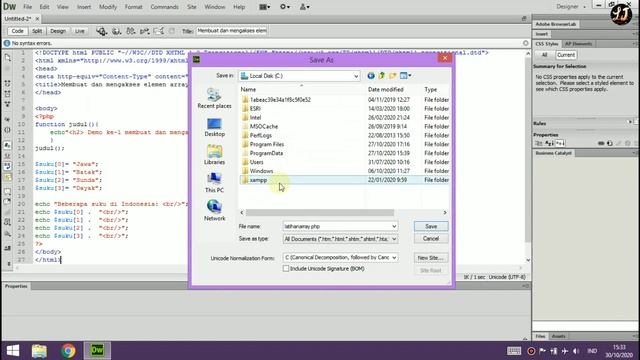The height and width of the screenshot is (360, 640).
Task: Open File Explorer from taskbar
Action: click(x=39, y=351)
